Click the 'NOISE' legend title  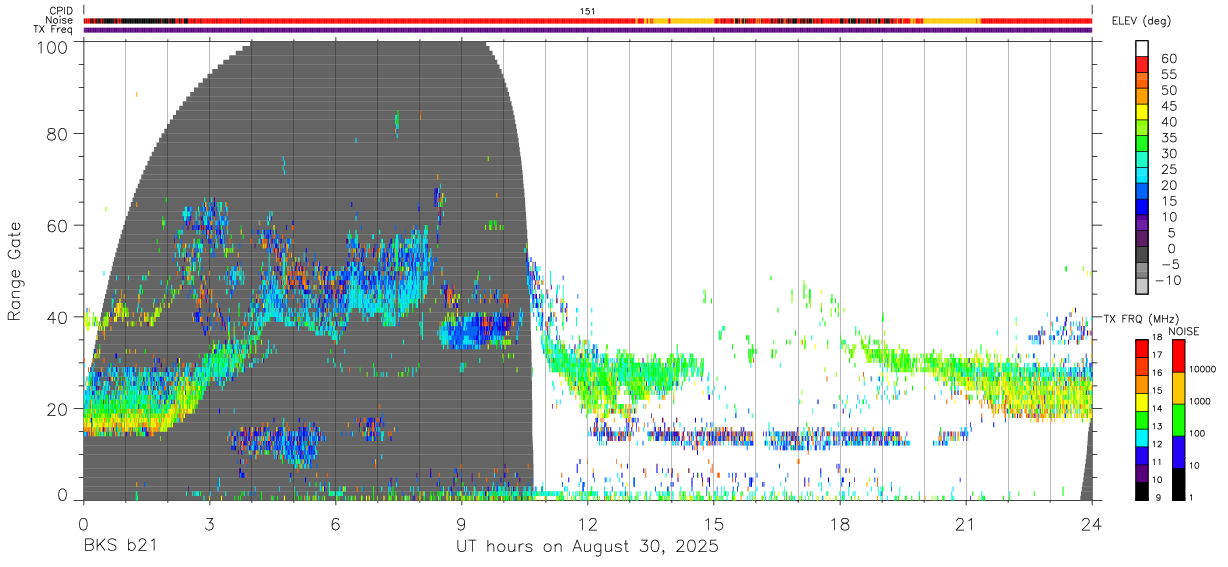point(1183,331)
